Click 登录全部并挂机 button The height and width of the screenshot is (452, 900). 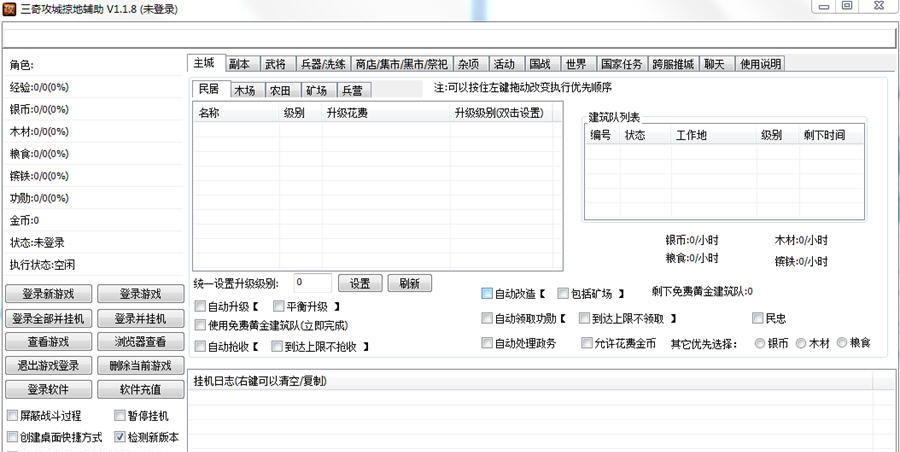pos(48,318)
